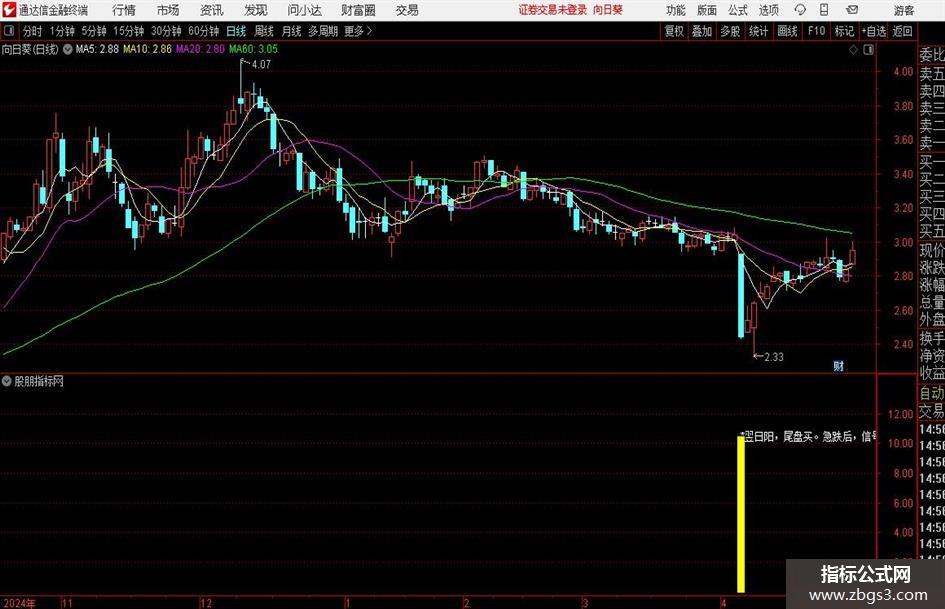Switch to 1分钟 chart period

pos(62,31)
